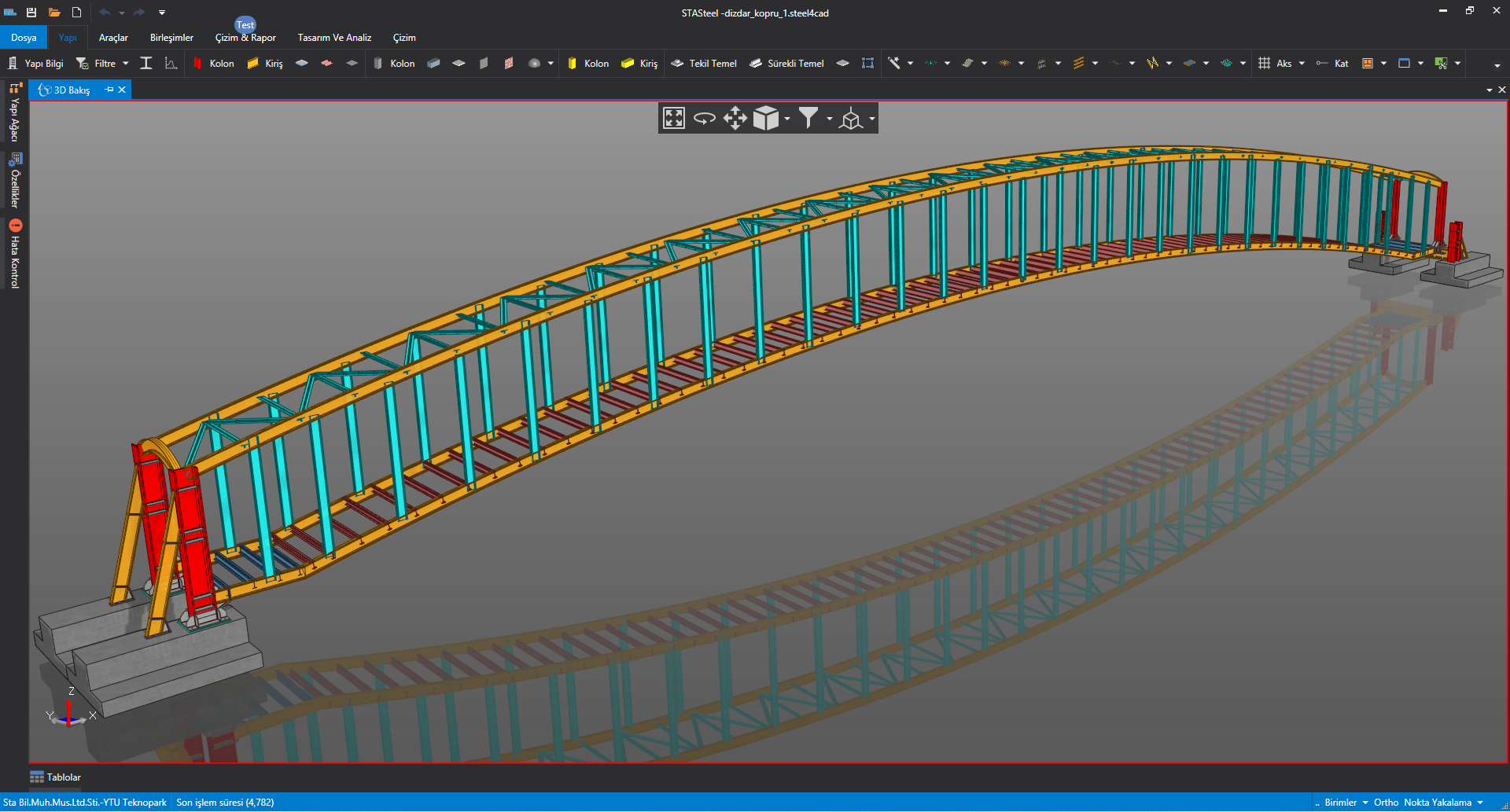Pin the 3D Bakış tab

[x=109, y=90]
